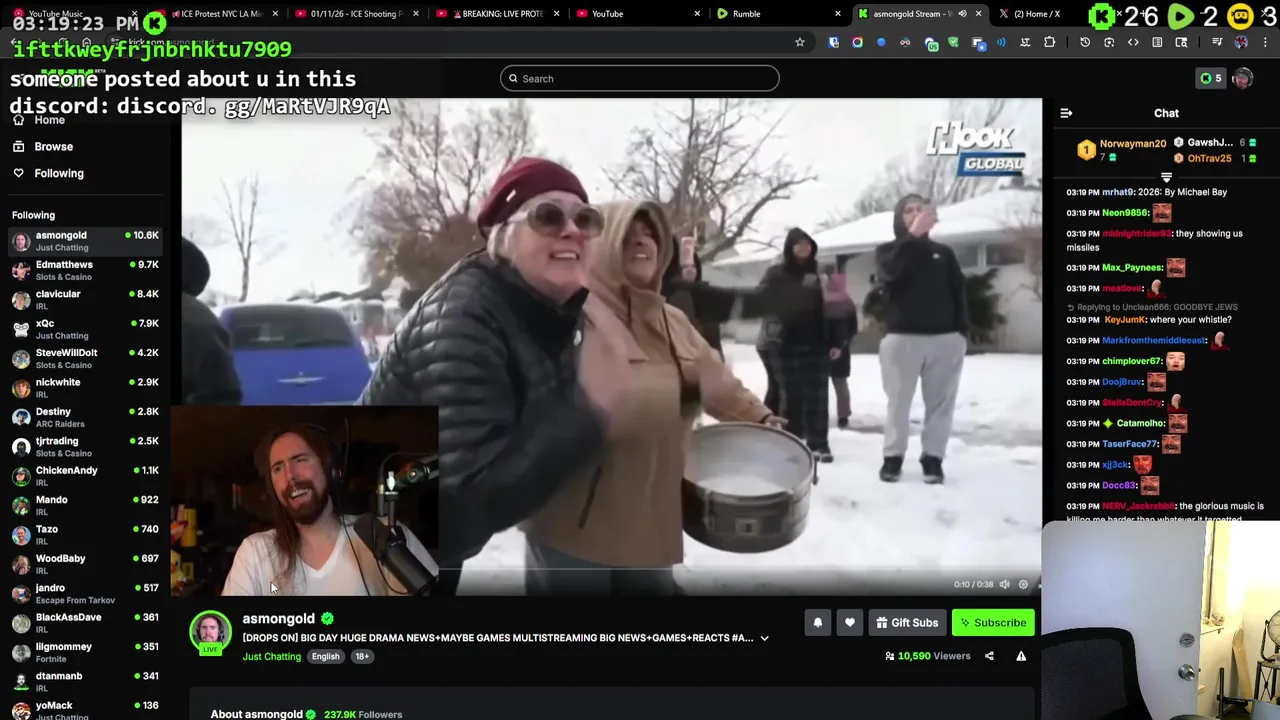
Task: Click OhTrav25 leaderboard entry
Action: (1215, 158)
